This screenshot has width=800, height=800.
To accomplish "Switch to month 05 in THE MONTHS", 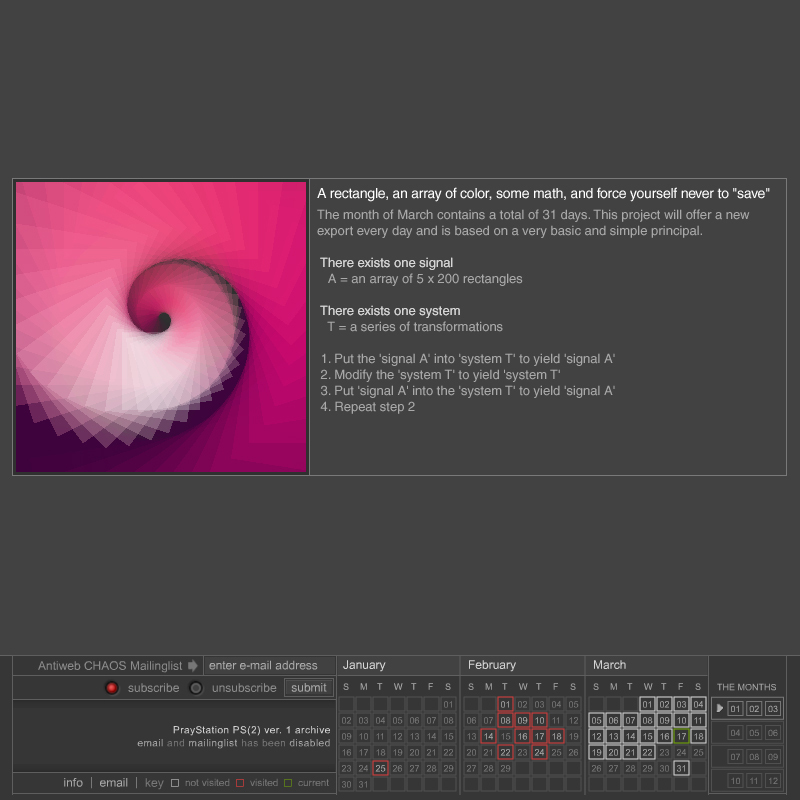I will tap(754, 733).
